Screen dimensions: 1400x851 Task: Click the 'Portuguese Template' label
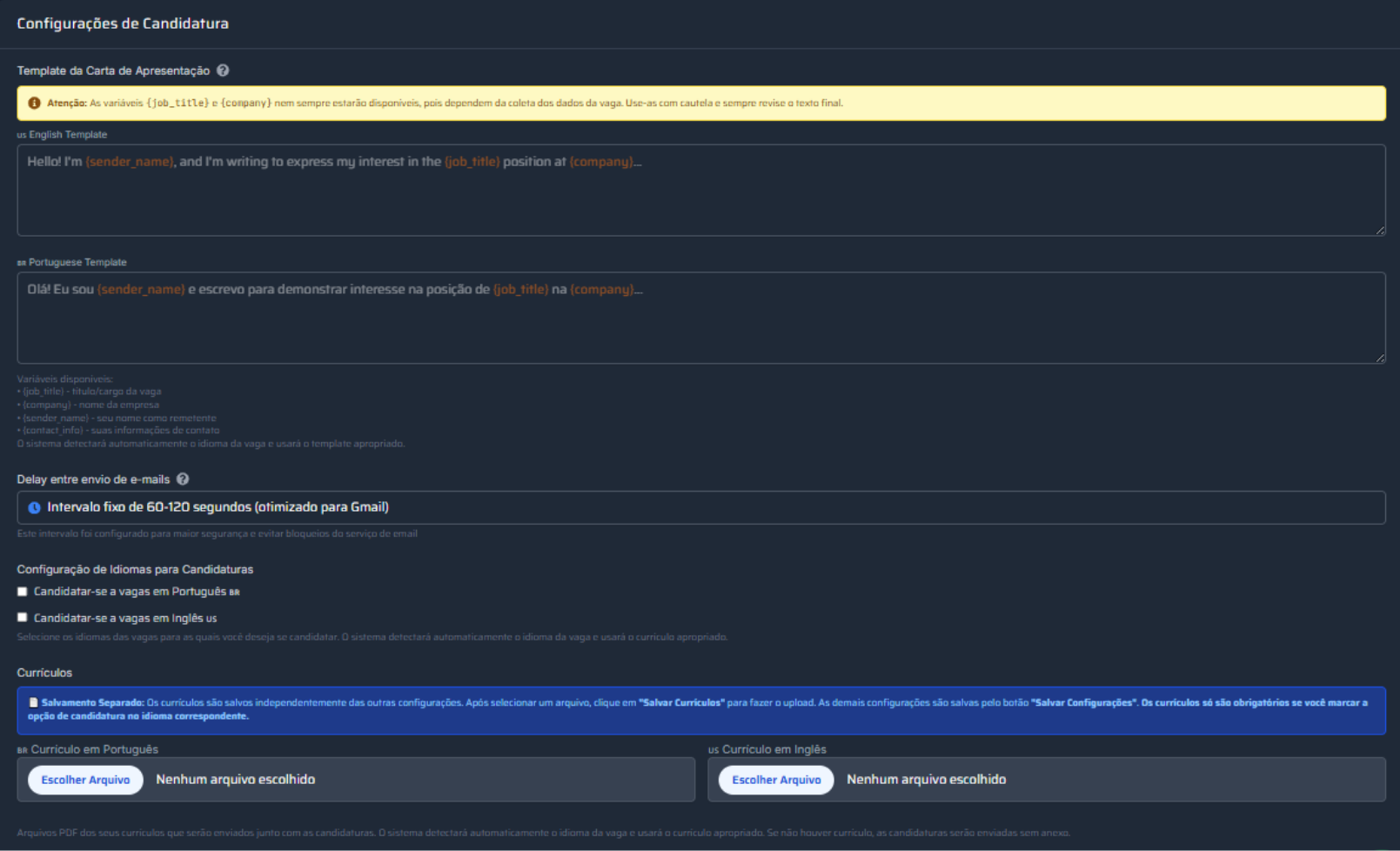(77, 262)
